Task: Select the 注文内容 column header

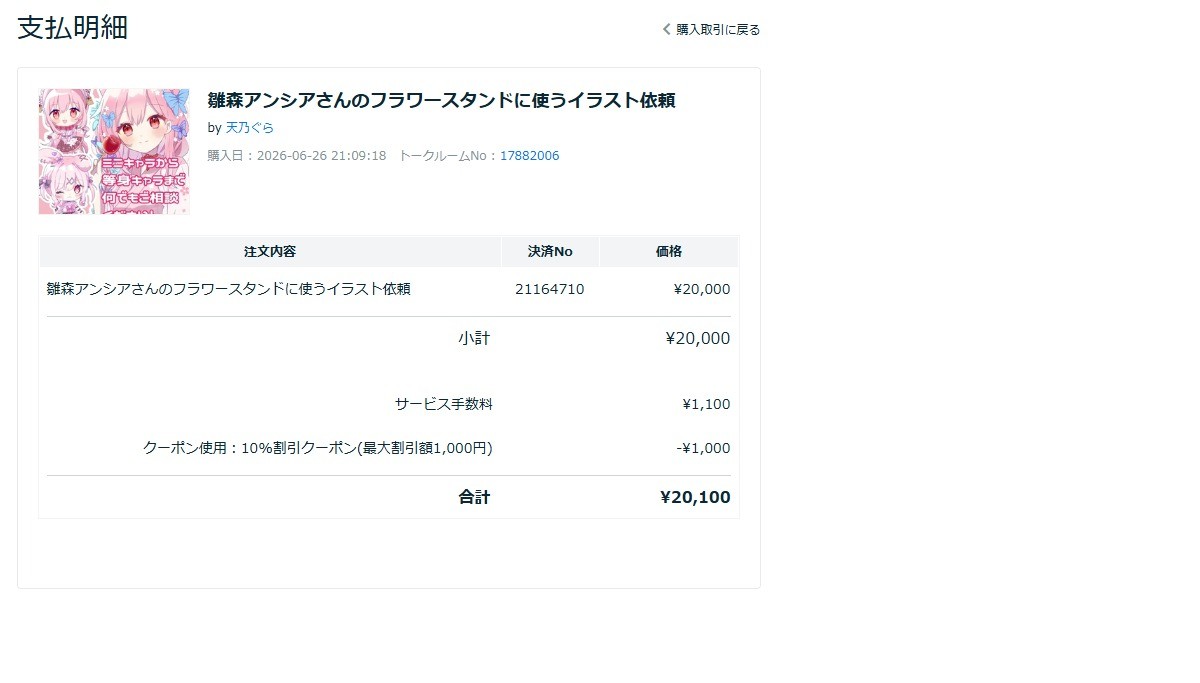Action: [x=270, y=252]
